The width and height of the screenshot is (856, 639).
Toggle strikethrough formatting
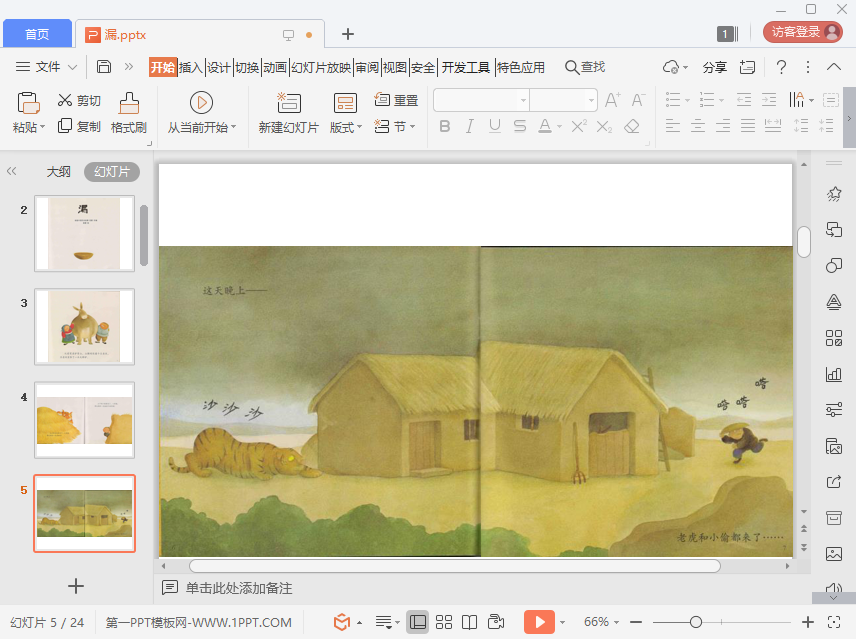click(520, 127)
